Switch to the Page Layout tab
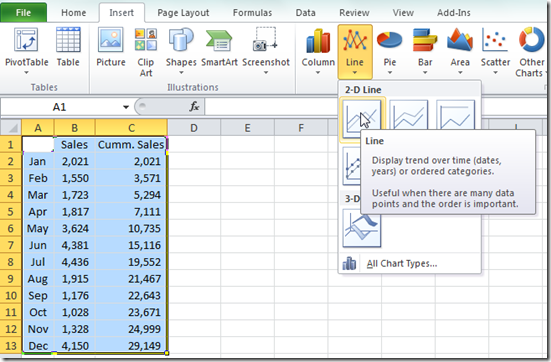Viewport: 551px width, 362px height. click(183, 13)
